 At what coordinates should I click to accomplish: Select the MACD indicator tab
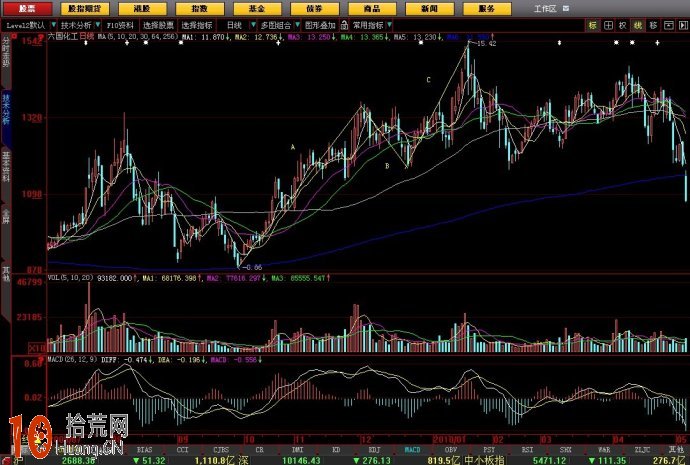pos(410,438)
